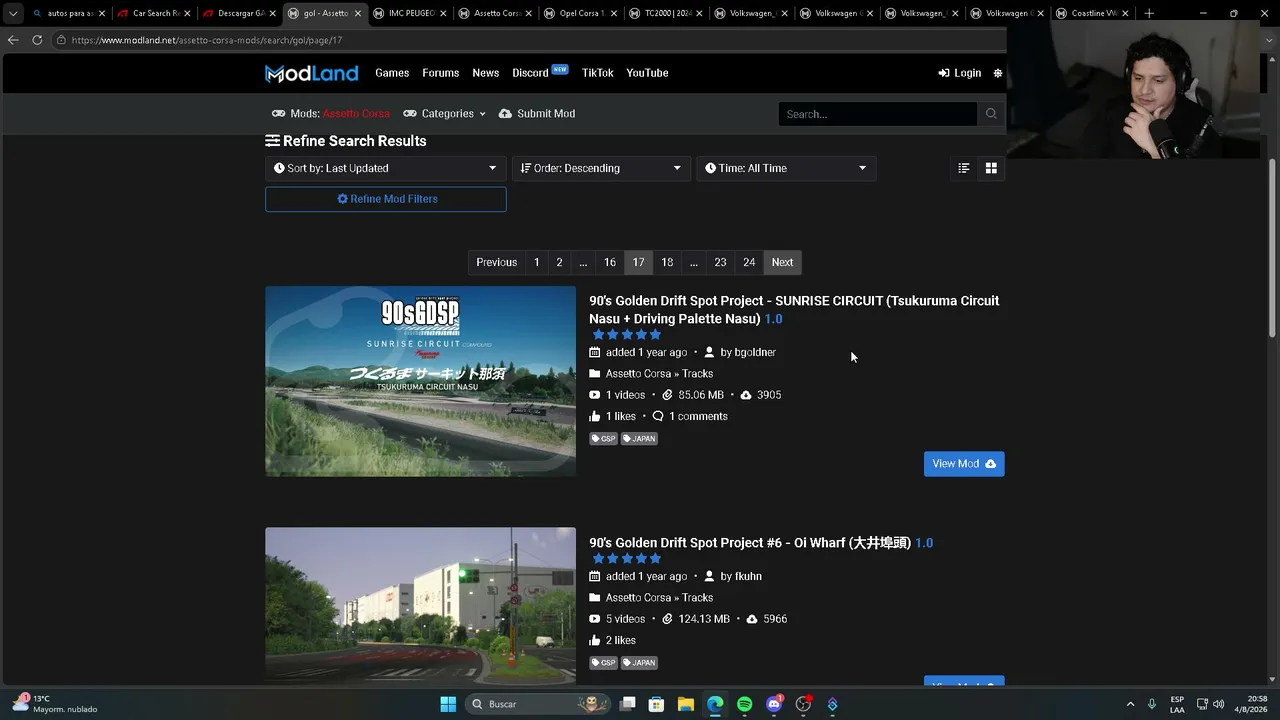Open the TikTok nav link

point(598,73)
